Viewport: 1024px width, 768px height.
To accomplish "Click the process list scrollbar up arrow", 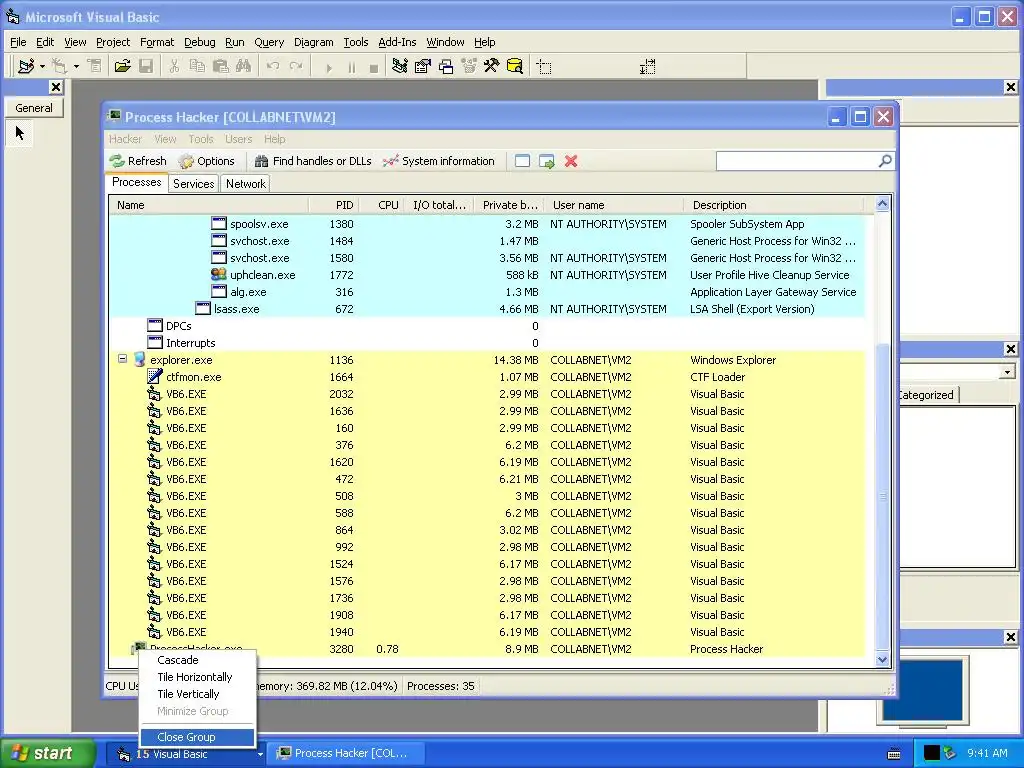I will click(x=882, y=204).
